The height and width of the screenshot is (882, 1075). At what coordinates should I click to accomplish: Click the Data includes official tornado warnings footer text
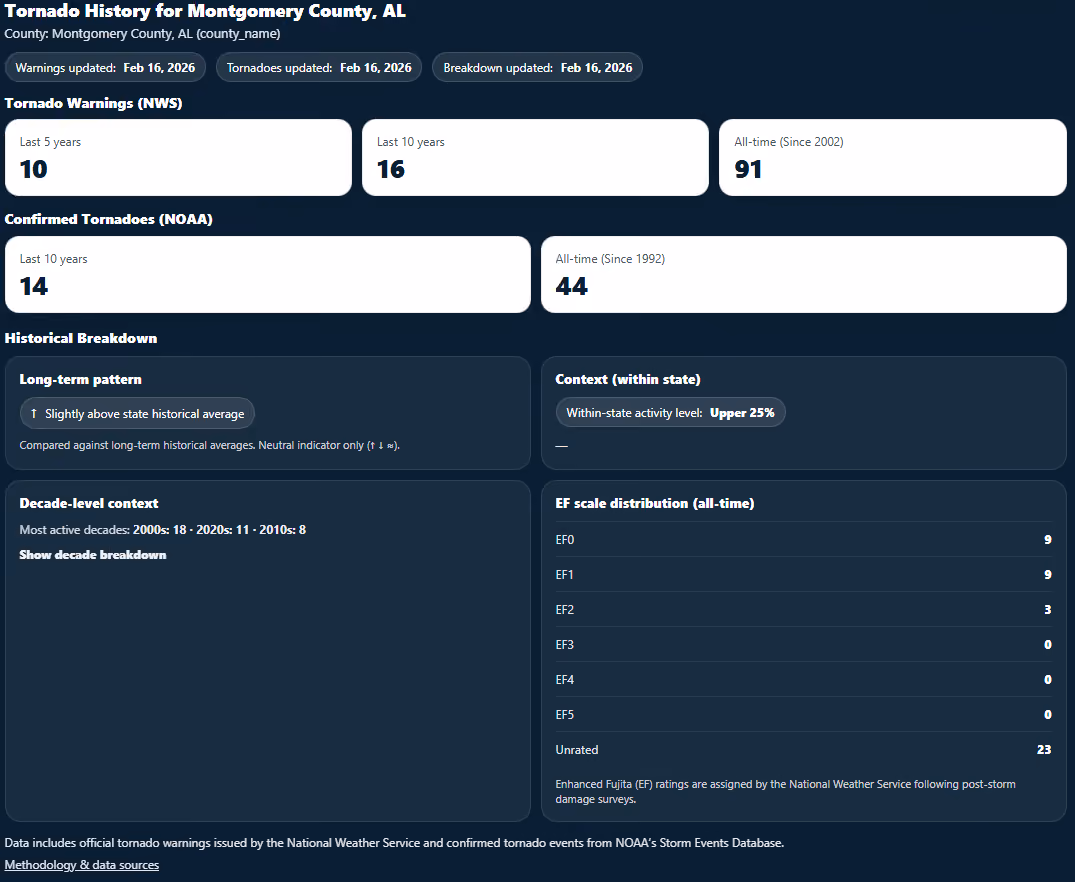pyautogui.click(x=394, y=843)
